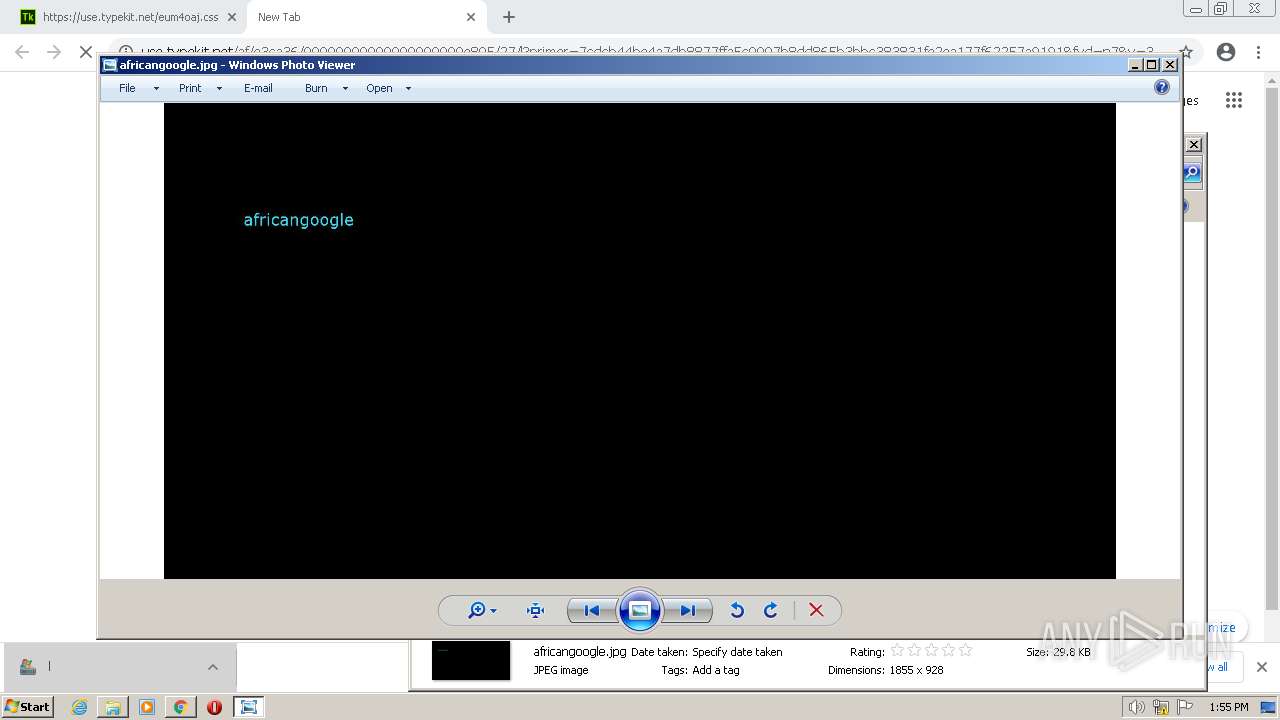Go to the previous photo
1280x720 pixels.
point(591,610)
